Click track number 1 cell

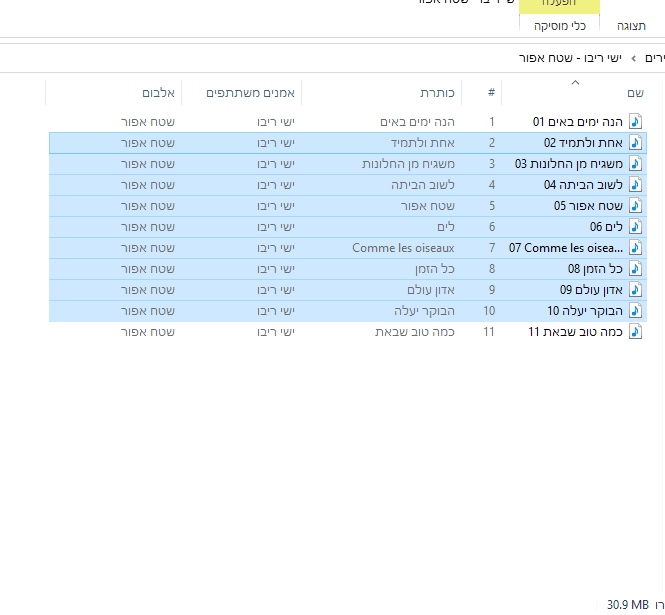tap(492, 122)
